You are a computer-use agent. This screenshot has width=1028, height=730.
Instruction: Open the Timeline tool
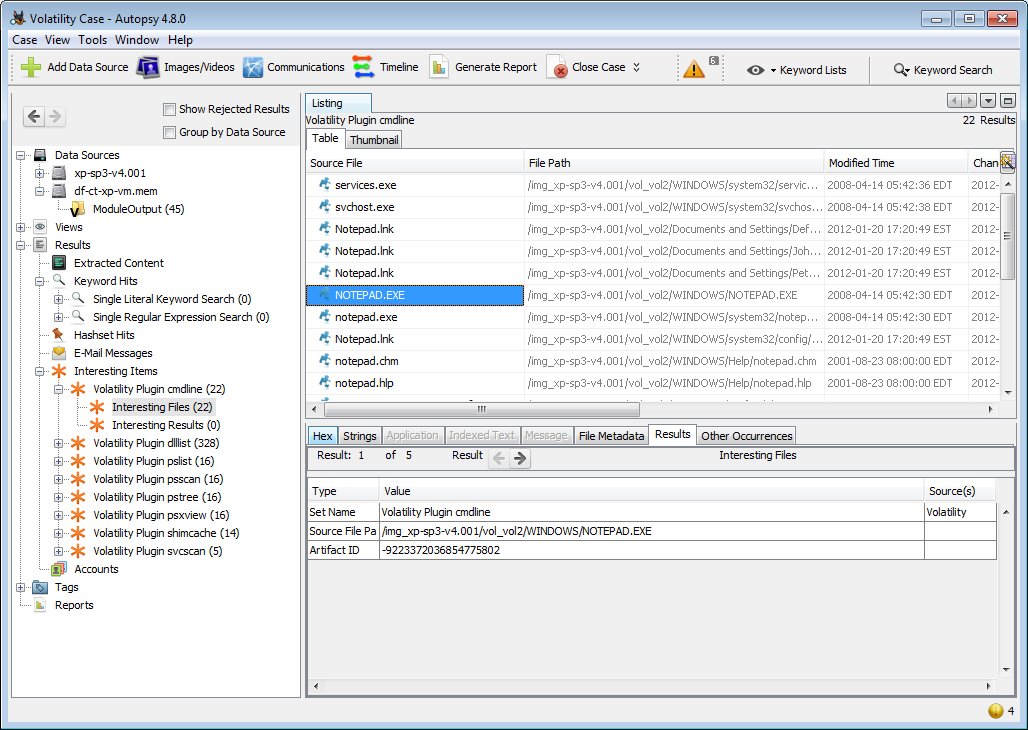tap(363, 68)
